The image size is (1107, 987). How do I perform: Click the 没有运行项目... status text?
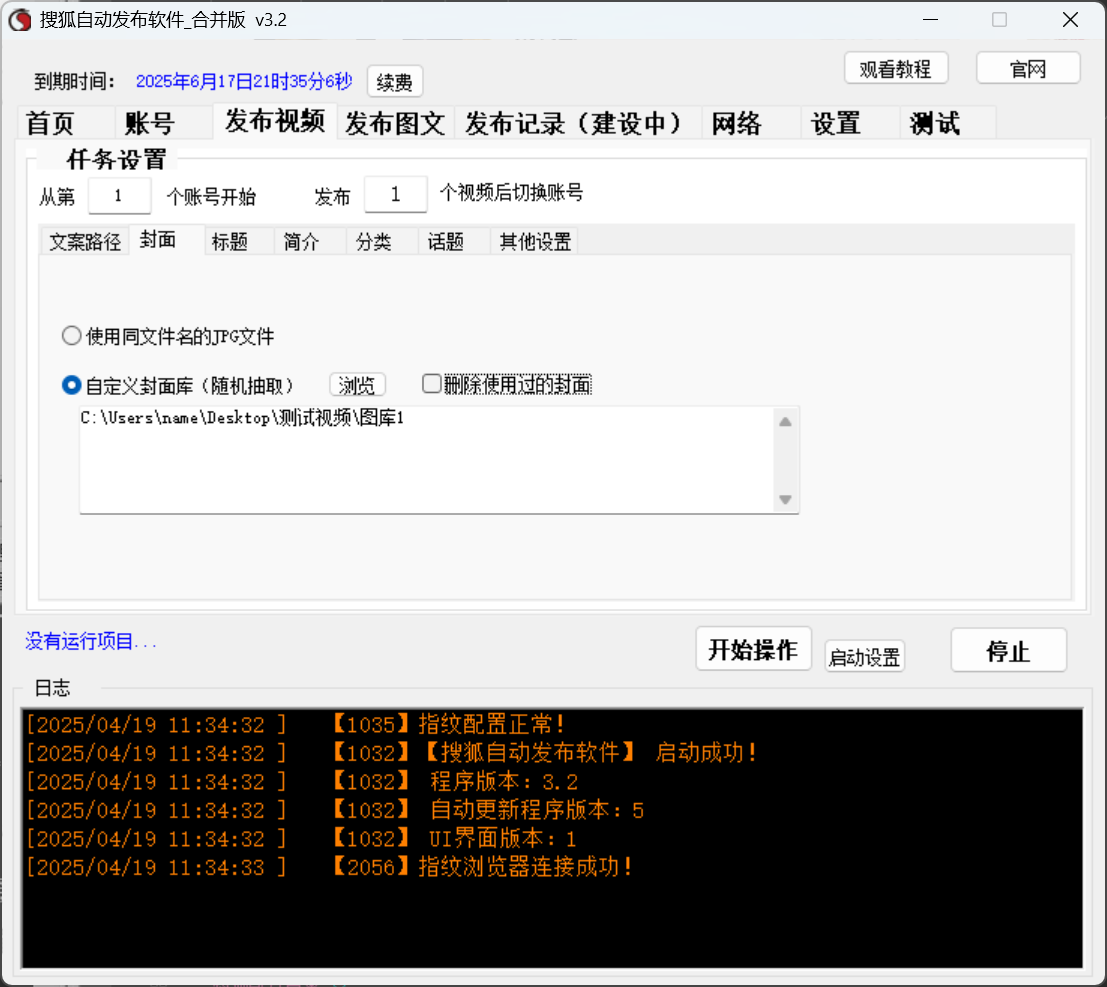[90, 641]
